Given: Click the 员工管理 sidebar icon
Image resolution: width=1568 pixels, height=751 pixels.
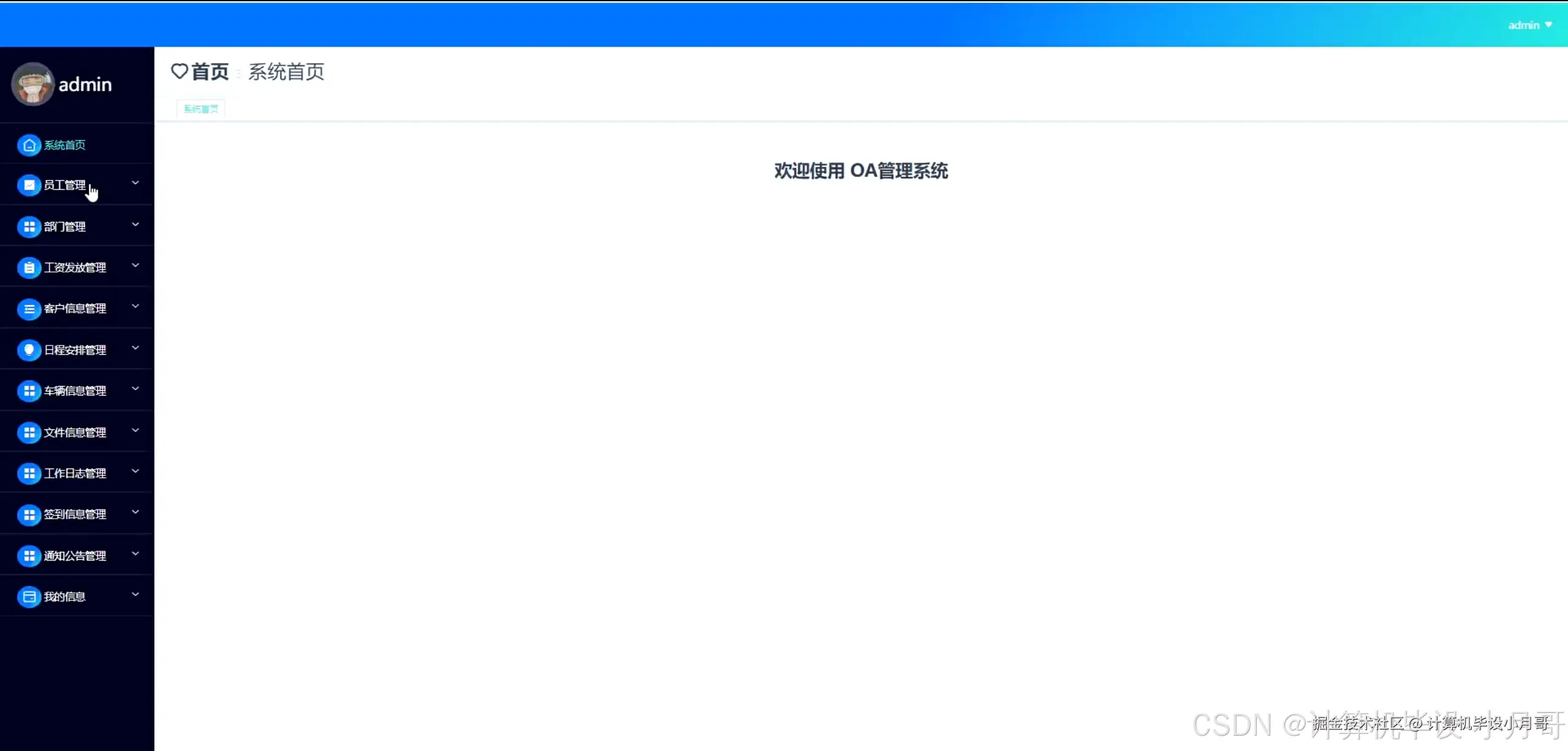Looking at the screenshot, I should 29,185.
